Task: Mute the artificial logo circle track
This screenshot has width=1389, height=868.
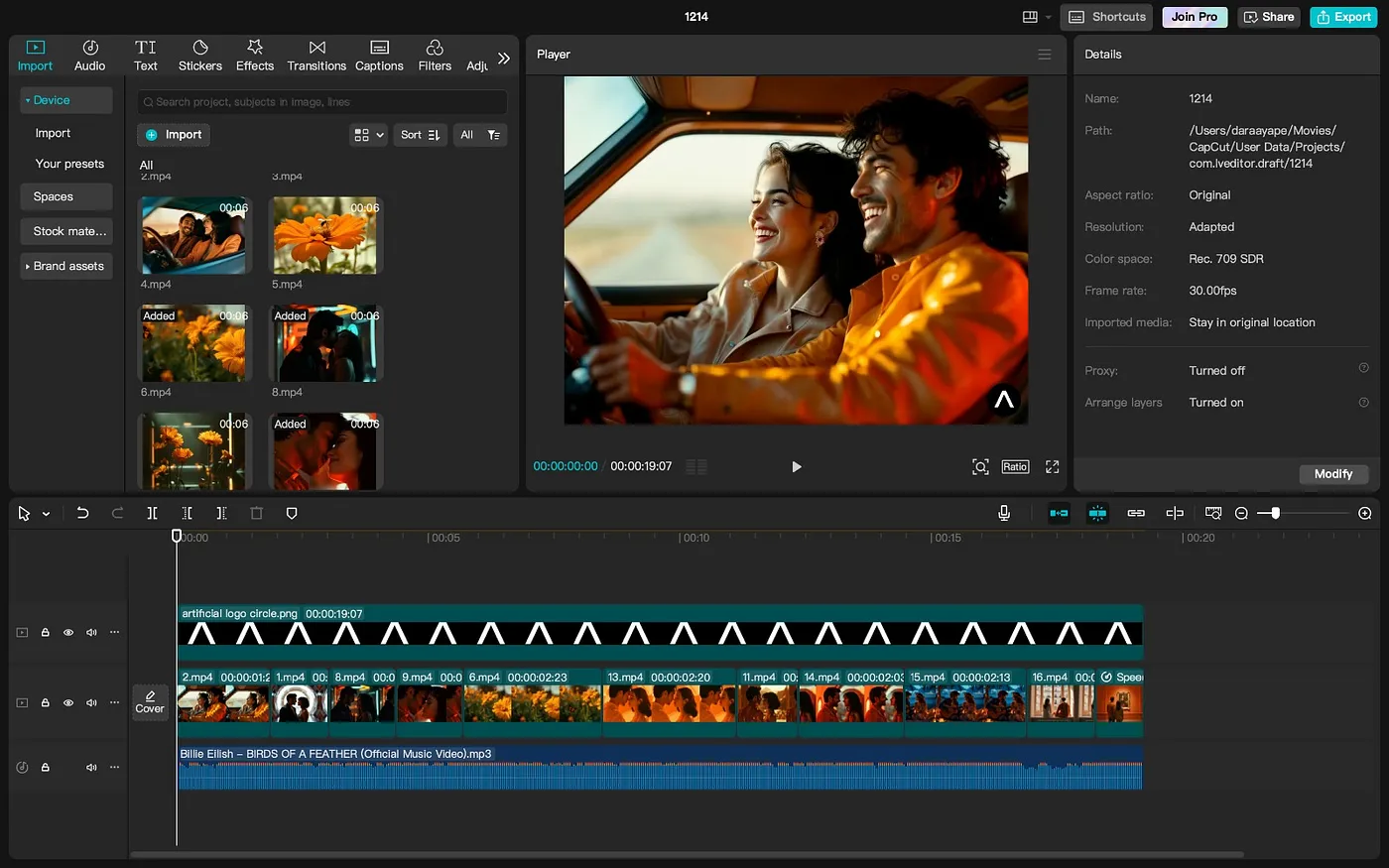Action: (91, 632)
